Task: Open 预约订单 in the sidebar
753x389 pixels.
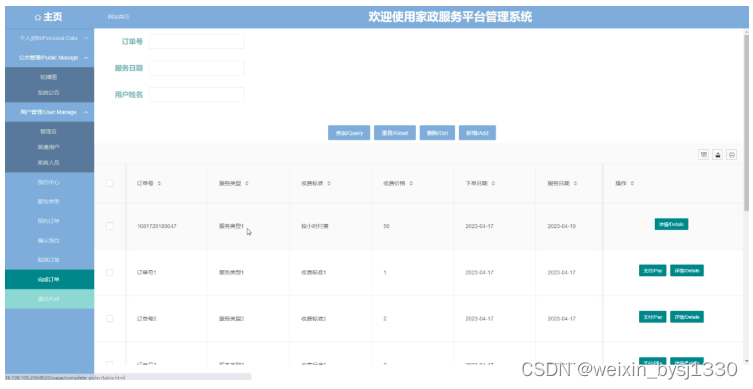Action: point(49,221)
